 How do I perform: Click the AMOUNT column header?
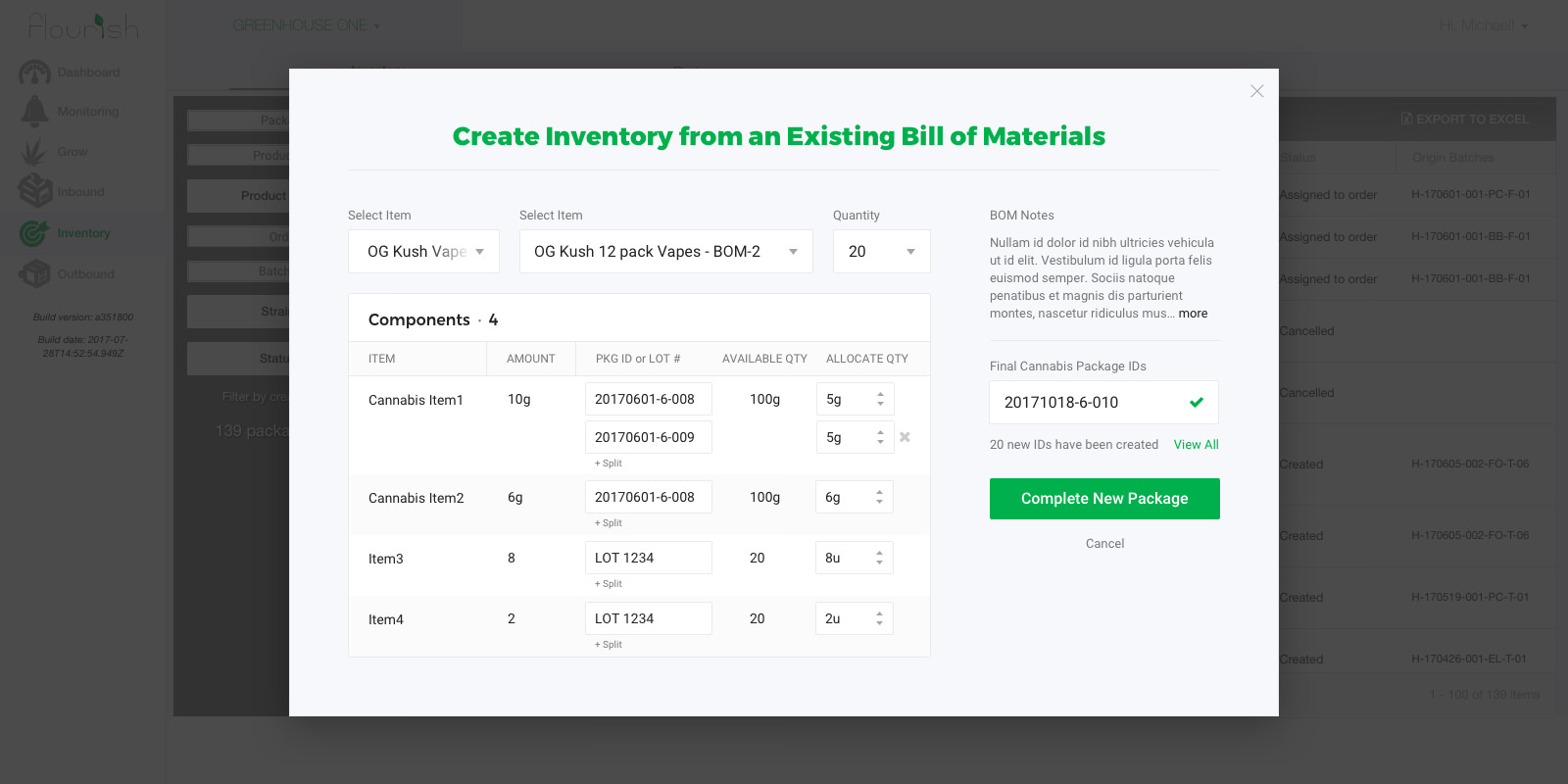point(531,359)
